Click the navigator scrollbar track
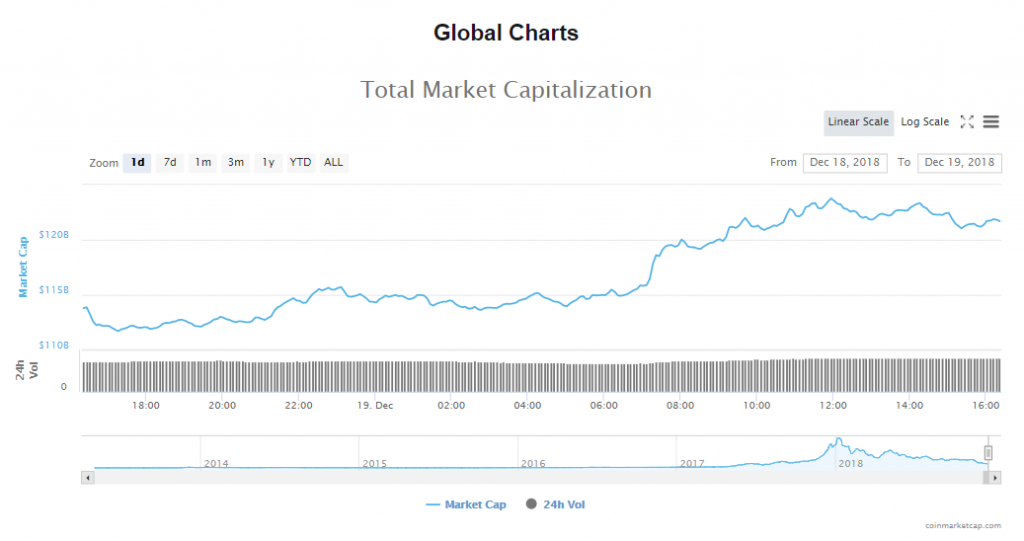Image resolution: width=1024 pixels, height=541 pixels. 540,478
